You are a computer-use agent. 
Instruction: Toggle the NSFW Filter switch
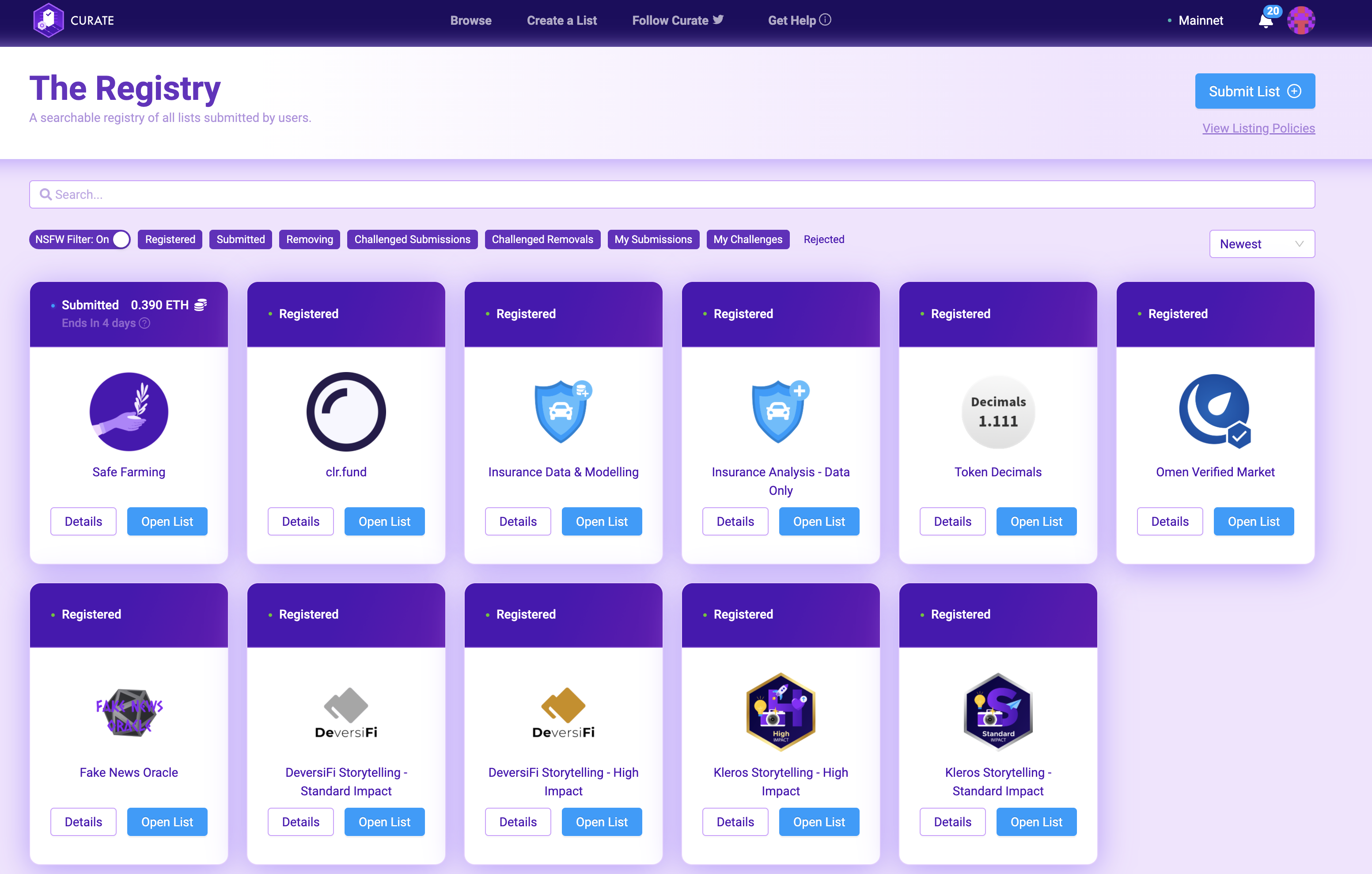(120, 239)
